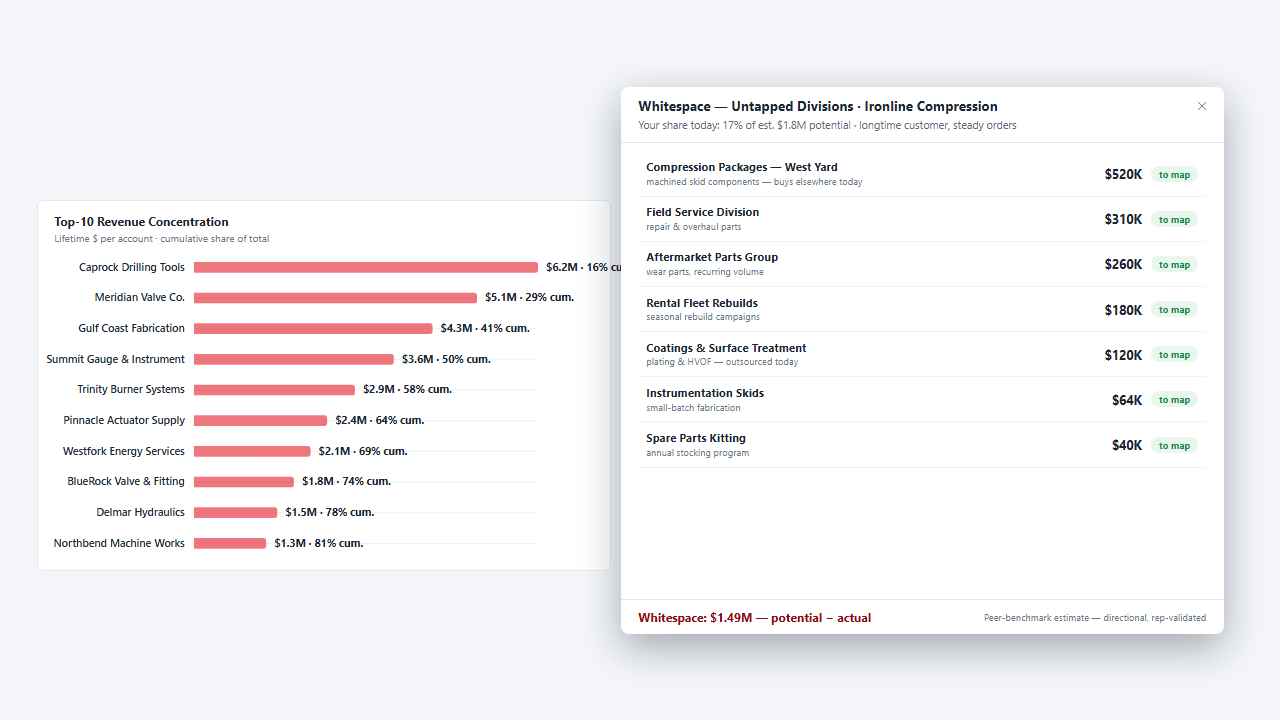Click 'to map' for Field Service Division
1280x720 pixels.
point(1174,220)
